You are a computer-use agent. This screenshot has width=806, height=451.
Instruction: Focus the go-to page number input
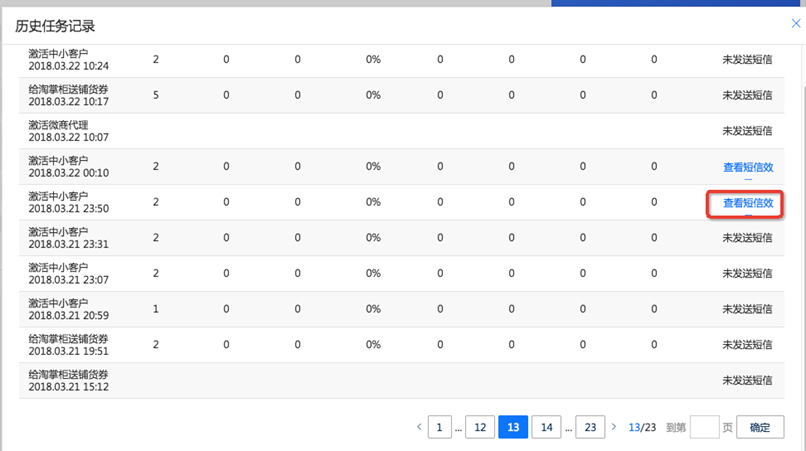[x=704, y=427]
